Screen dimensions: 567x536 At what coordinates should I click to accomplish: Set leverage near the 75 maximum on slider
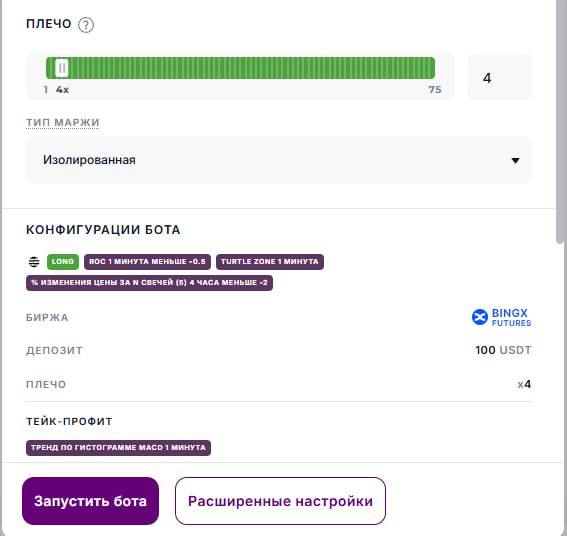pos(432,68)
